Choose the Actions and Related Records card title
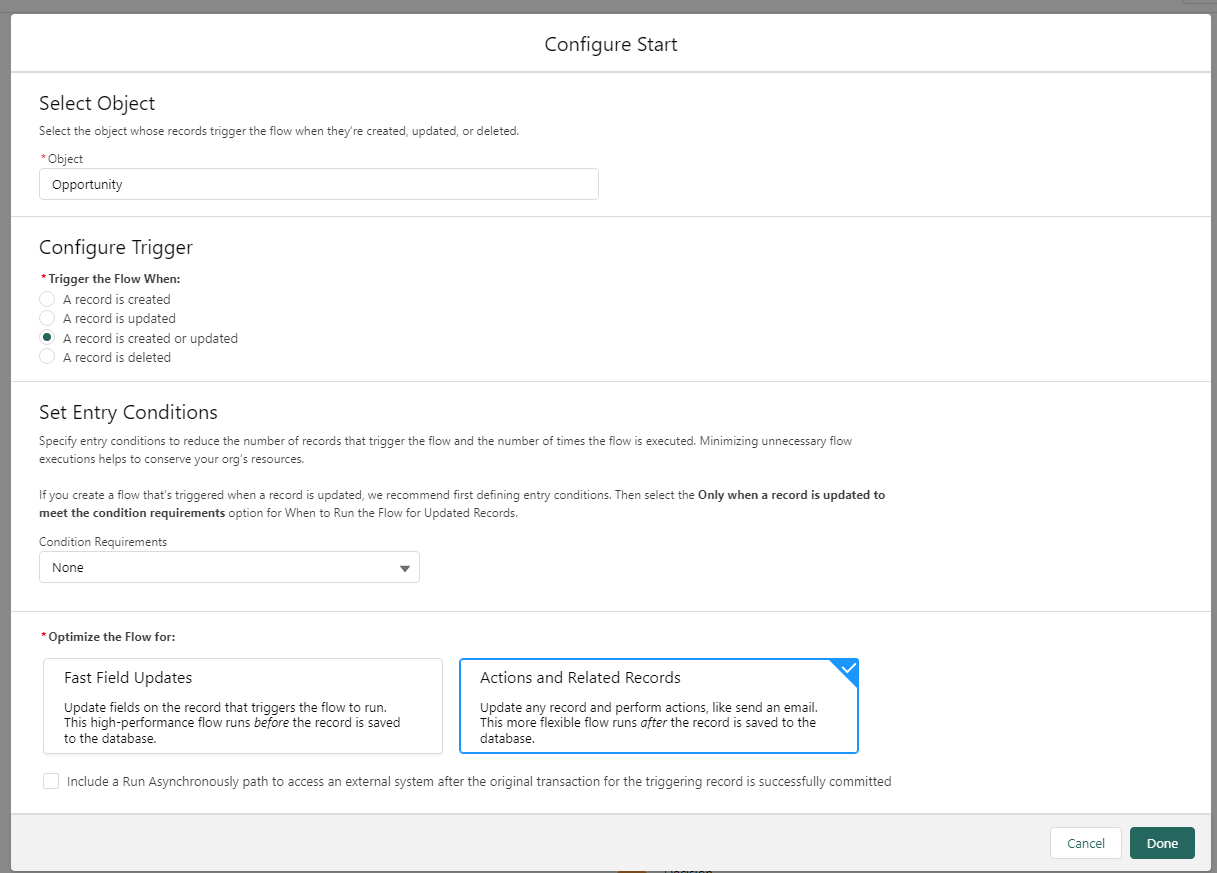 coord(580,678)
